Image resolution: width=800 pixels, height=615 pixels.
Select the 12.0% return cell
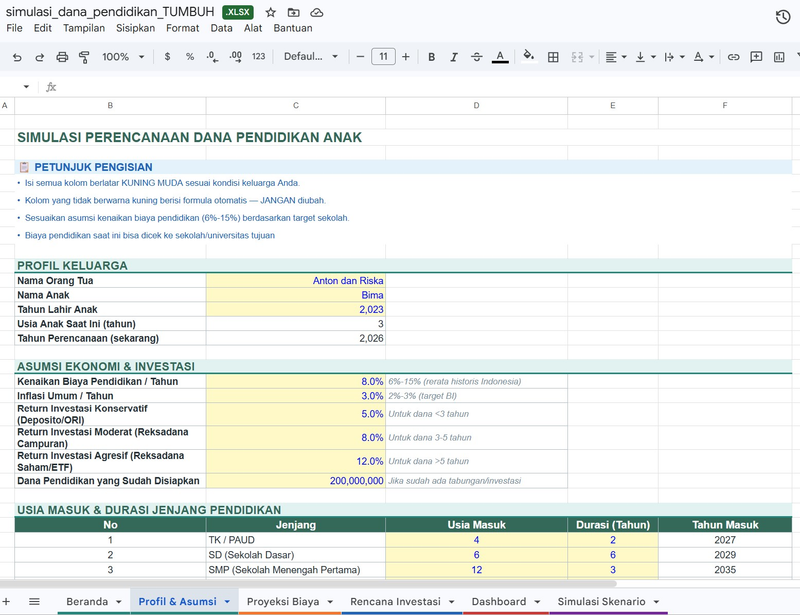[296, 461]
